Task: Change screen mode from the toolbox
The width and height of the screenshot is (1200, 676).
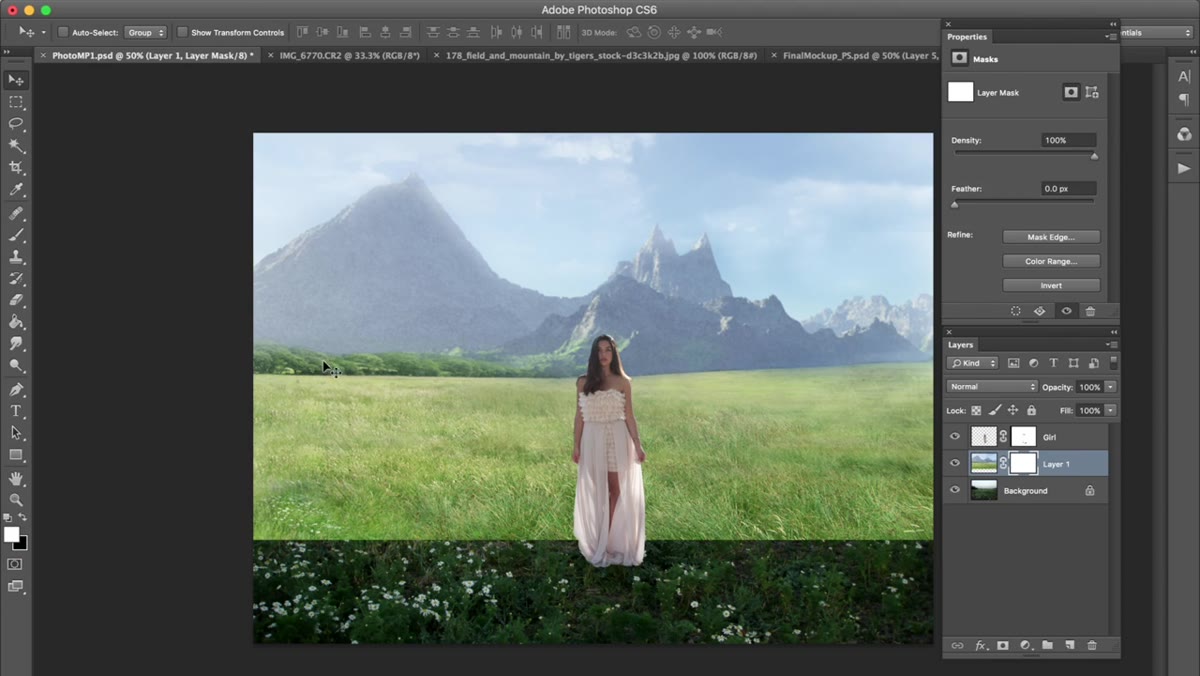Action: tap(15, 586)
